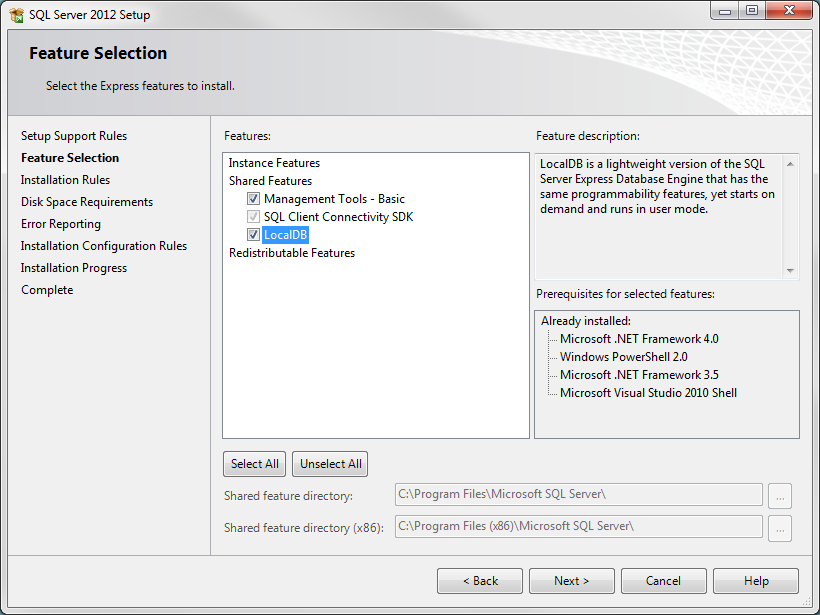Click the Unselect All button
The width and height of the screenshot is (820, 615).
click(331, 464)
